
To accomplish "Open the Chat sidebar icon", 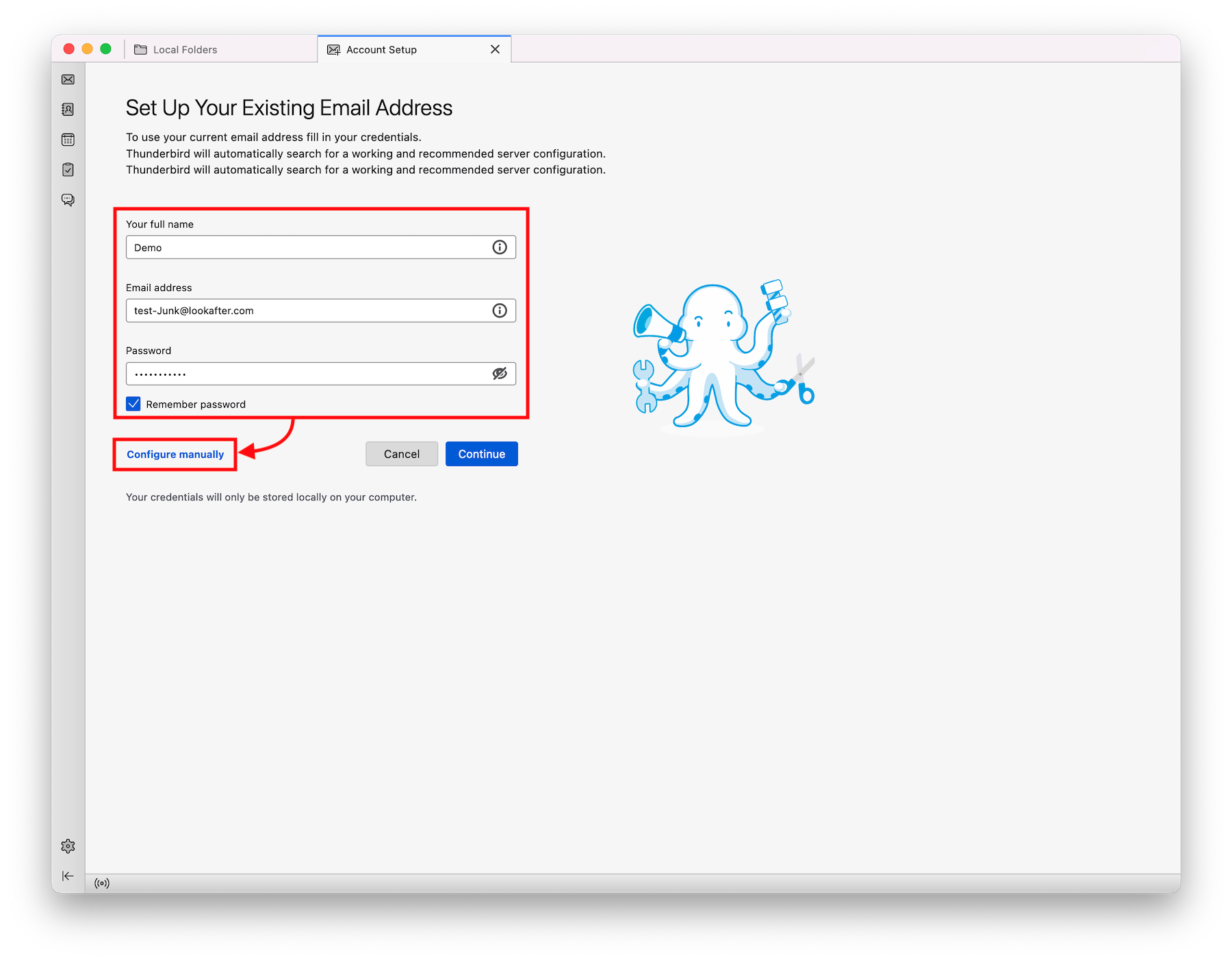I will point(68,200).
